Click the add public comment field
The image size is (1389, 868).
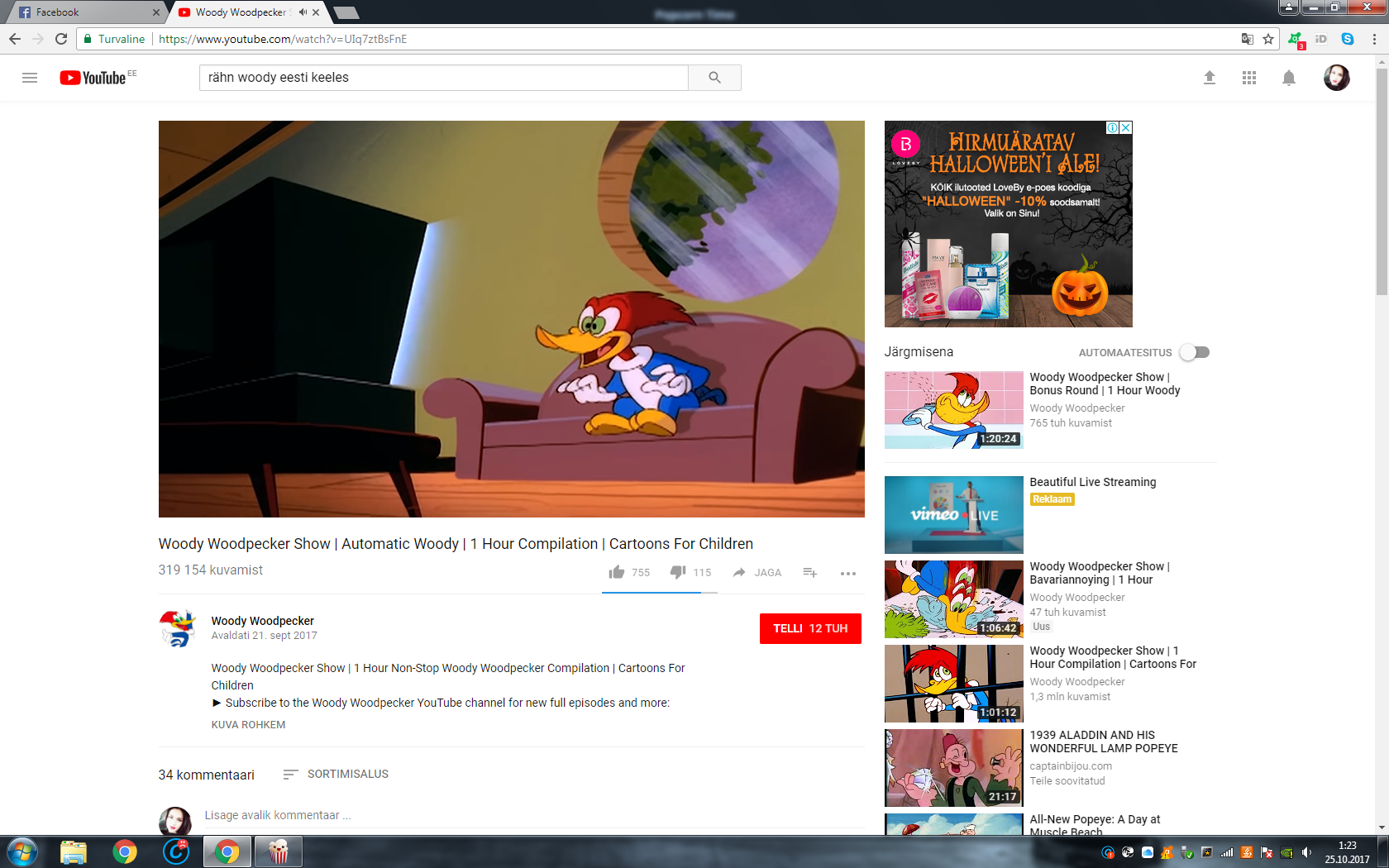click(533, 816)
